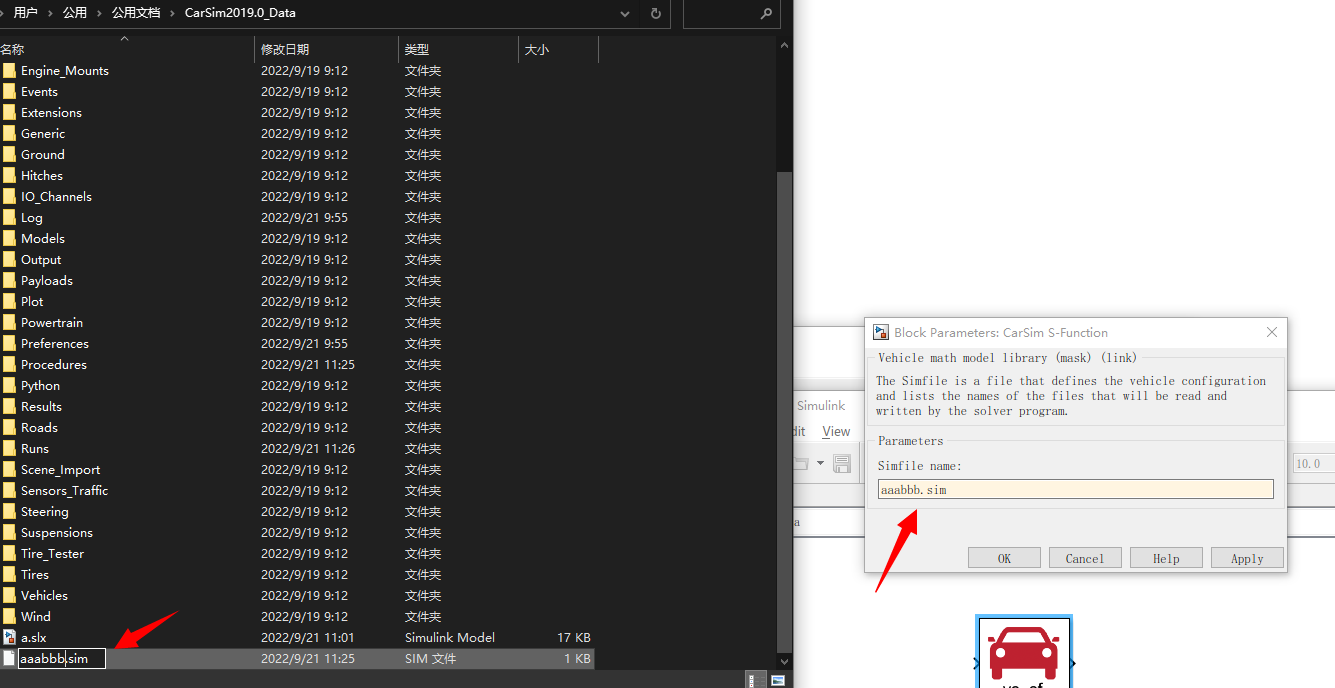Select the a.slx Simulink Model file

[33, 638]
